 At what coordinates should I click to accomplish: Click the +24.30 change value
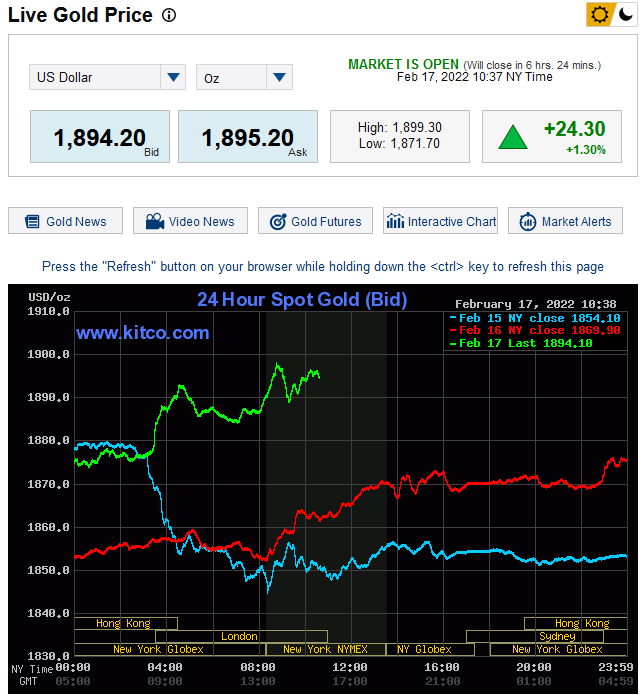574,129
